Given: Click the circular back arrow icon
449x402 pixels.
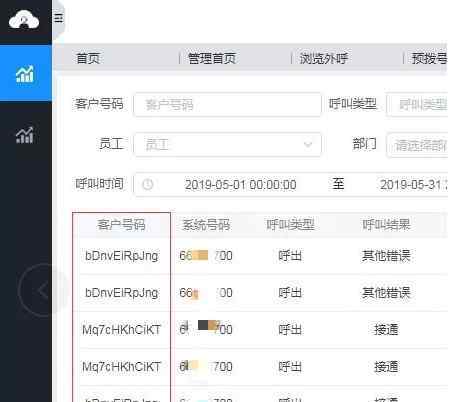Looking at the screenshot, I should click(42, 290).
